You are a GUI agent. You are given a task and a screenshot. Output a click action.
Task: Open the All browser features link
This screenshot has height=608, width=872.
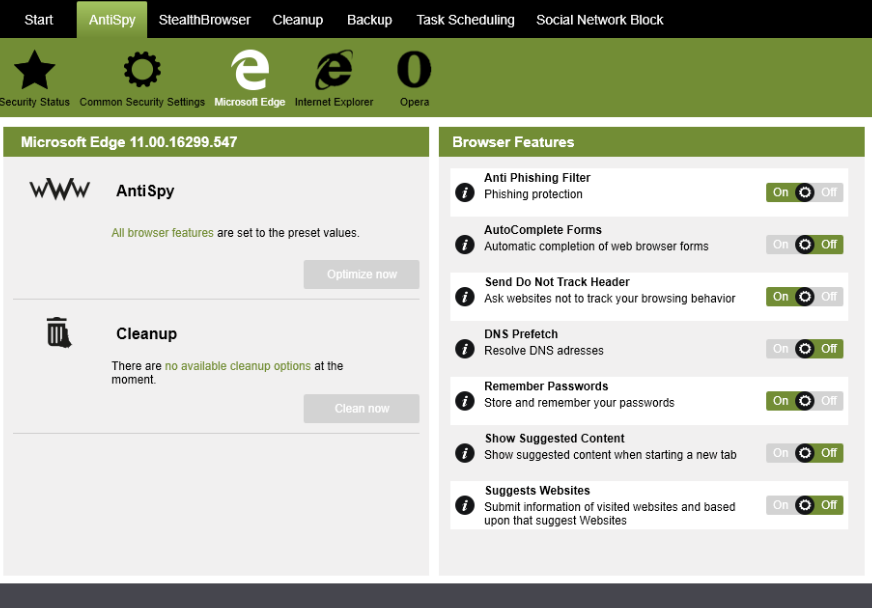(162, 233)
